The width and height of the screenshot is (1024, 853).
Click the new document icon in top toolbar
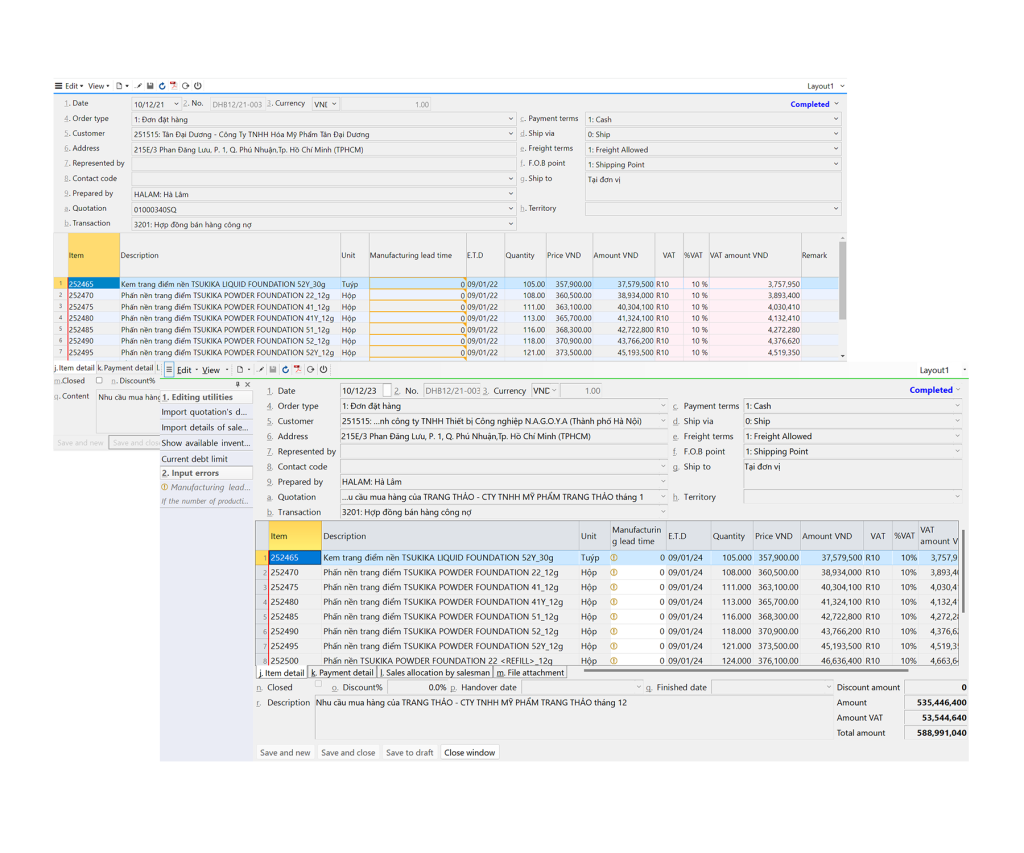point(119,86)
